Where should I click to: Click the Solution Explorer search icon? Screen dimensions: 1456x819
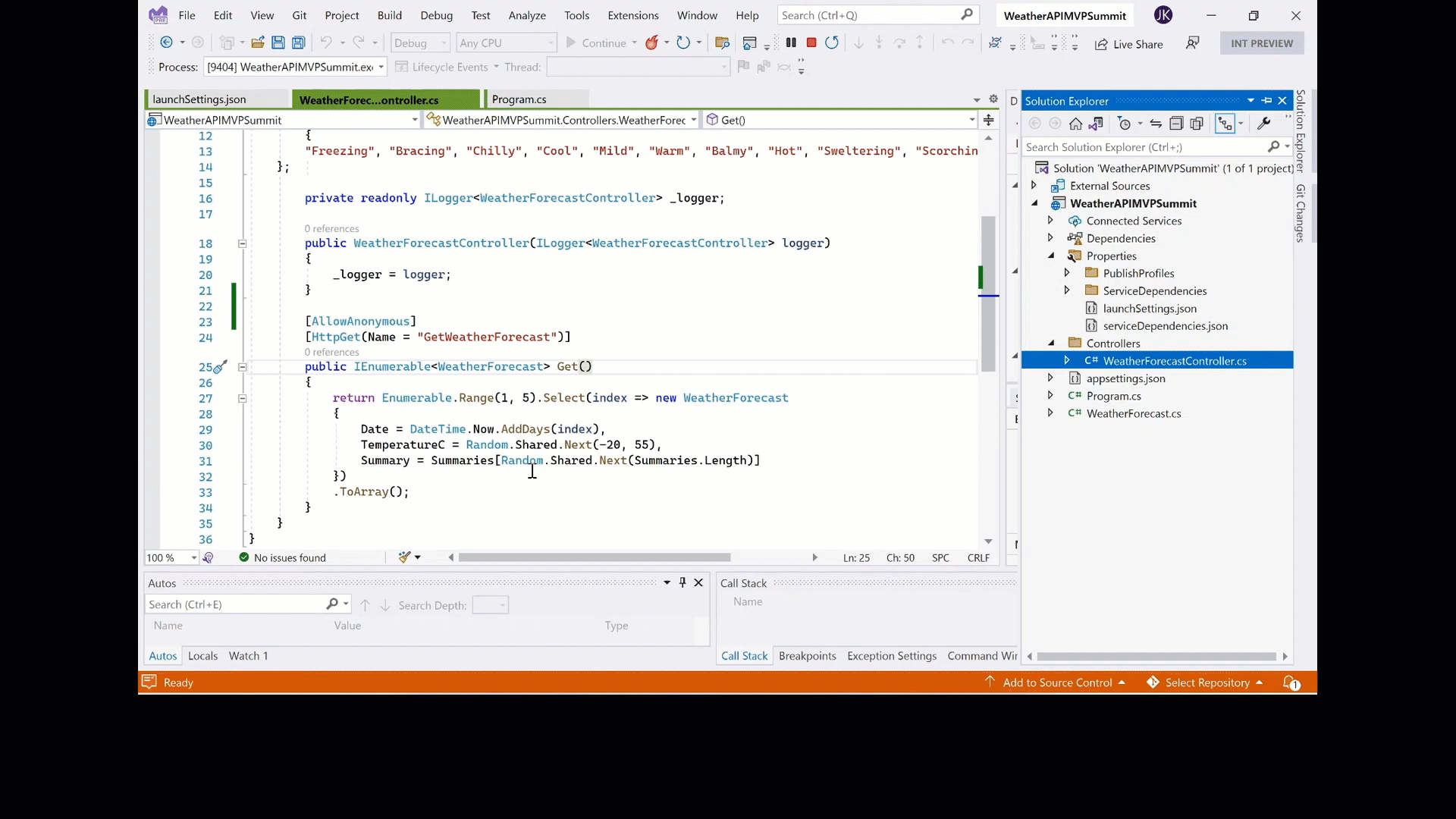(1271, 146)
